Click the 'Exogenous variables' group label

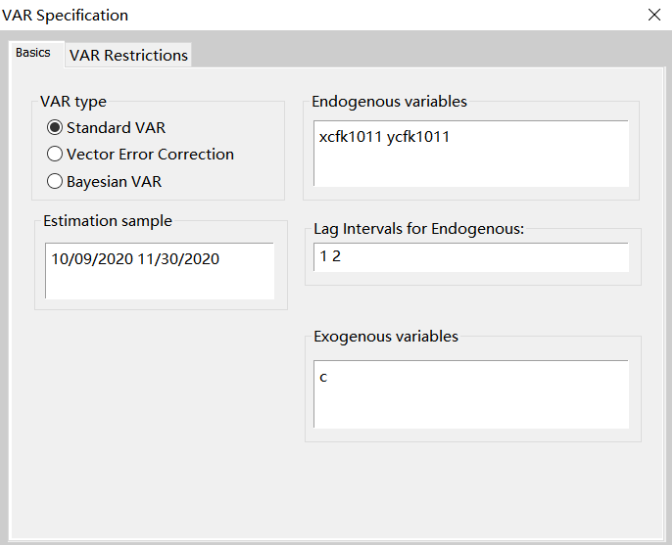[386, 336]
